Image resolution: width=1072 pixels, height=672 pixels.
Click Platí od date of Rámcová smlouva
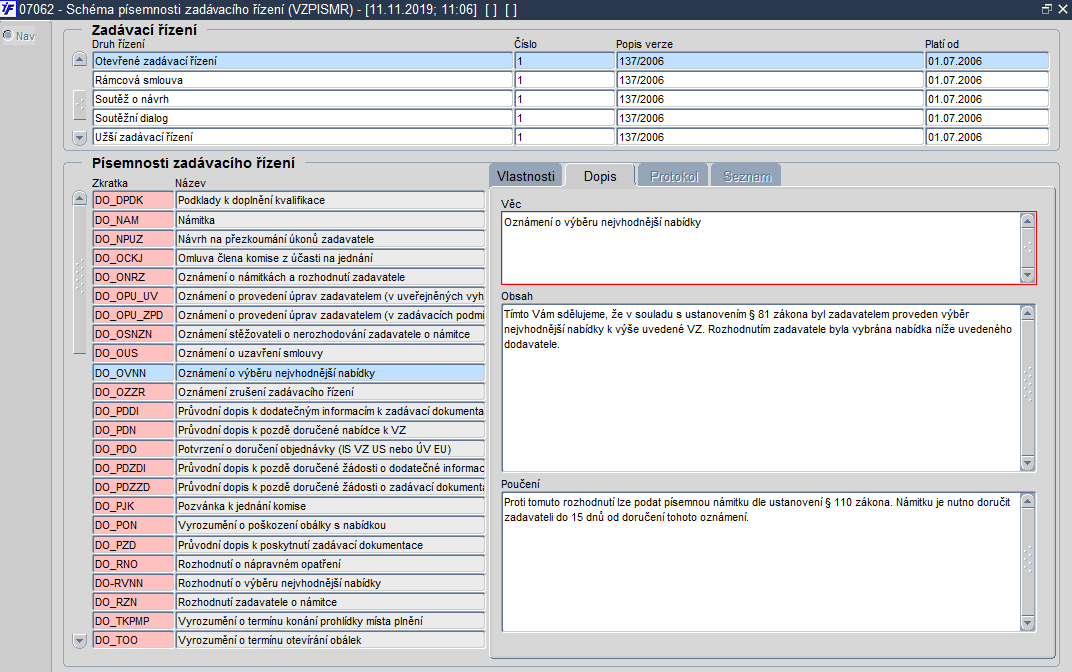click(987, 80)
